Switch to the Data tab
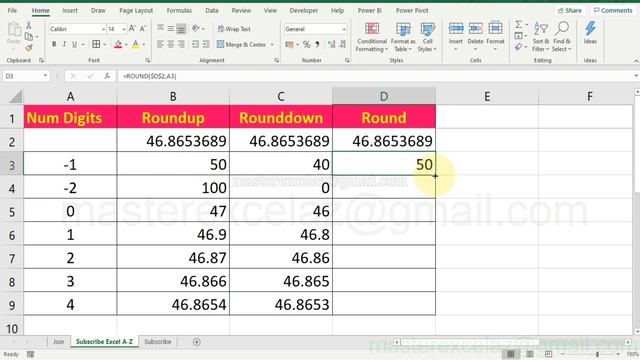640x360 pixels. [x=211, y=10]
